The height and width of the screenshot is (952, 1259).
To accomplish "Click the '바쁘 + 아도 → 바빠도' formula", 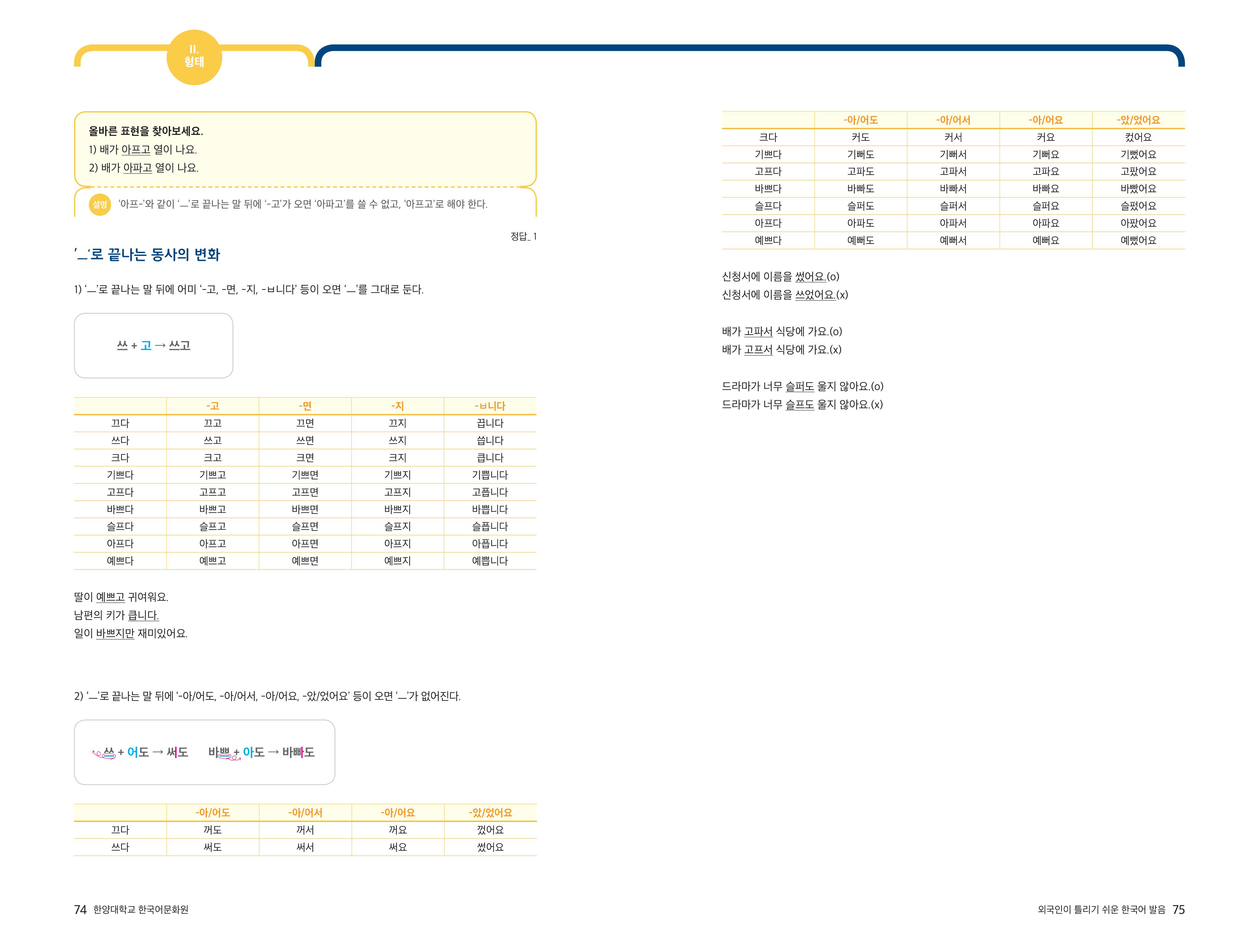I will coord(261,752).
